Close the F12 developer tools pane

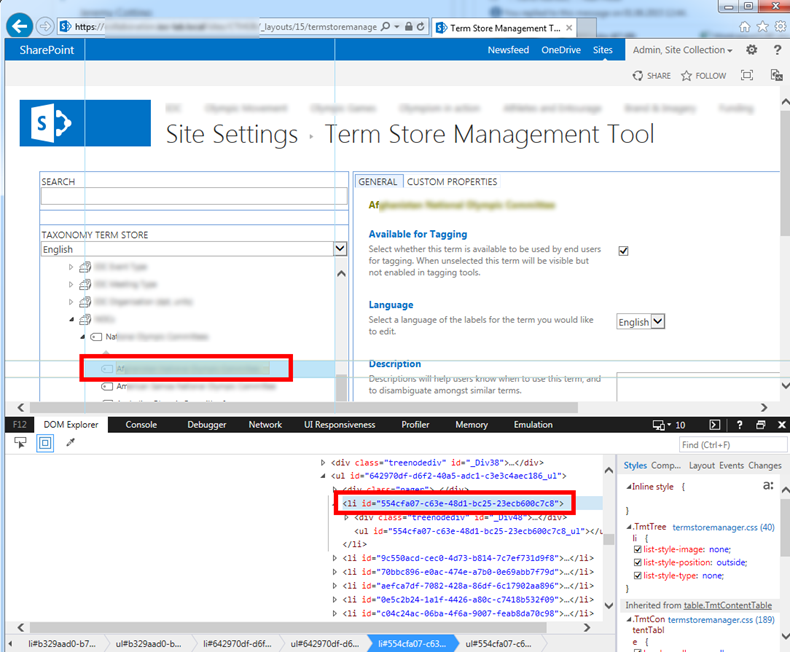click(781, 425)
